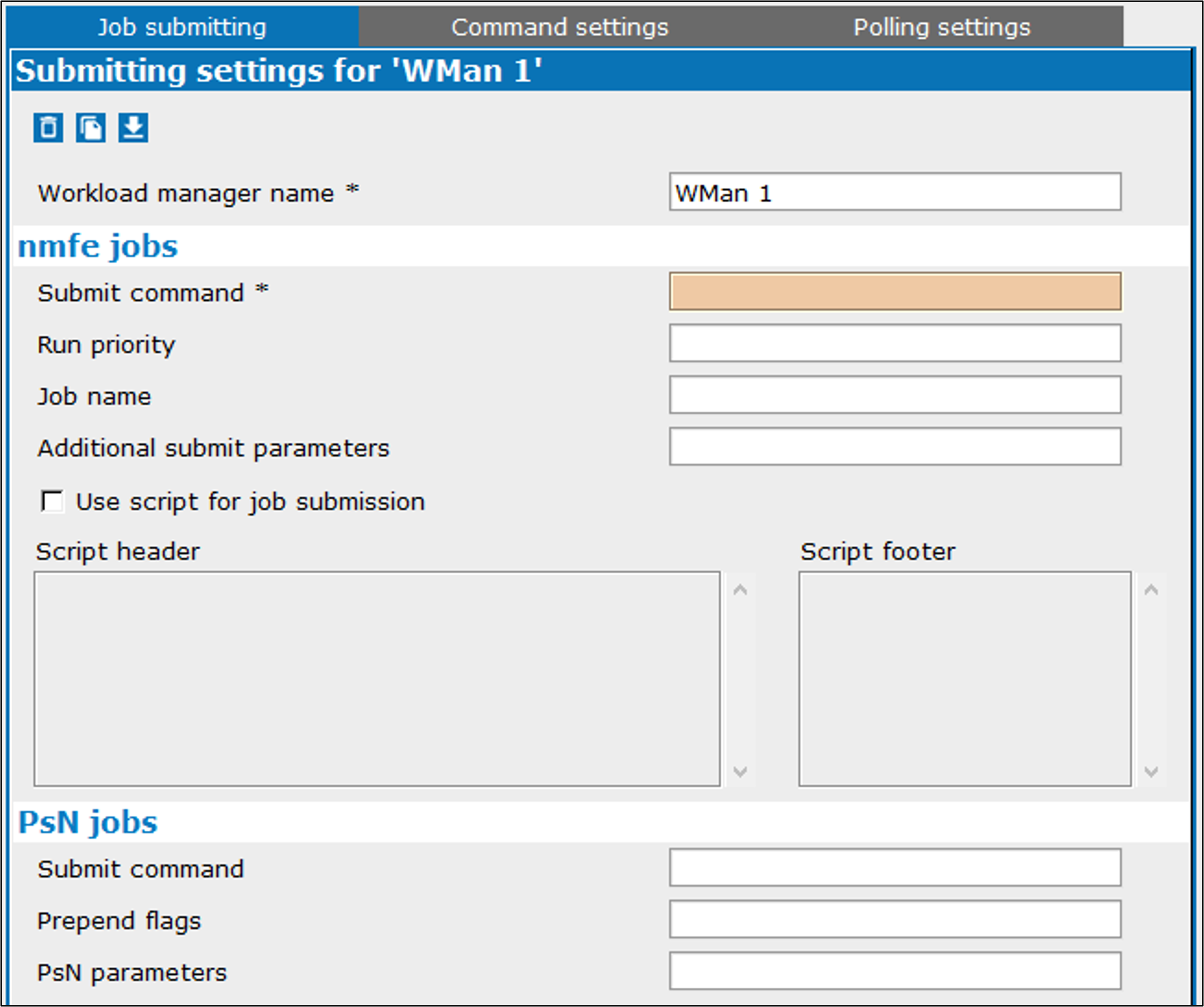The height and width of the screenshot is (1007, 1204).
Task: Click the 'Script header' label
Action: pos(118,552)
